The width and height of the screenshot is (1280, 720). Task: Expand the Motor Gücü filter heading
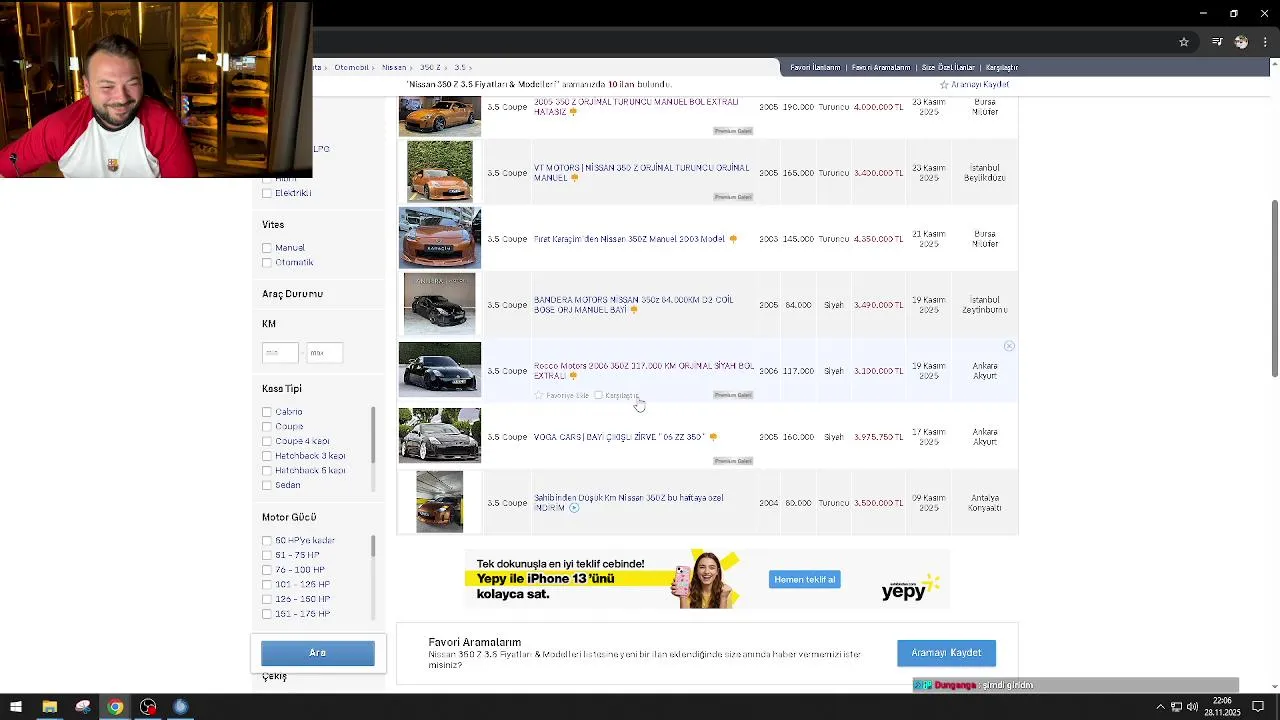[x=289, y=517]
